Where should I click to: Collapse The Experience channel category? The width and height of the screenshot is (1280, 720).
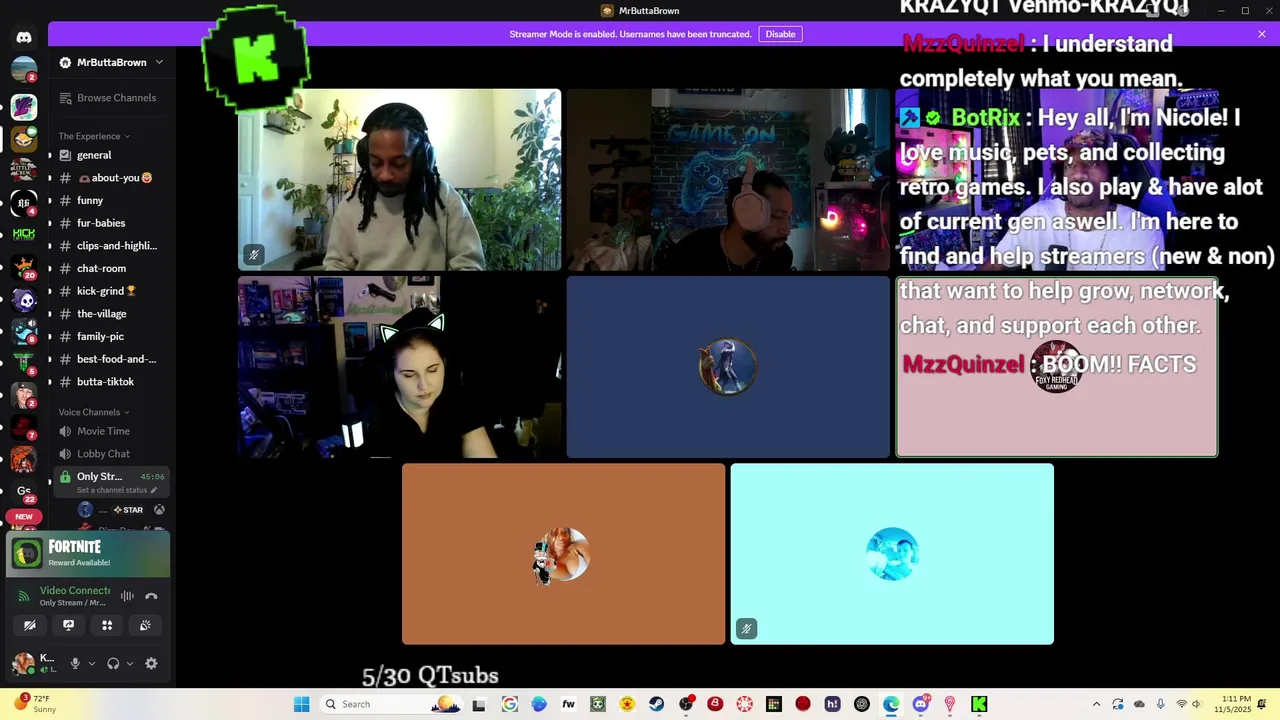(x=94, y=136)
